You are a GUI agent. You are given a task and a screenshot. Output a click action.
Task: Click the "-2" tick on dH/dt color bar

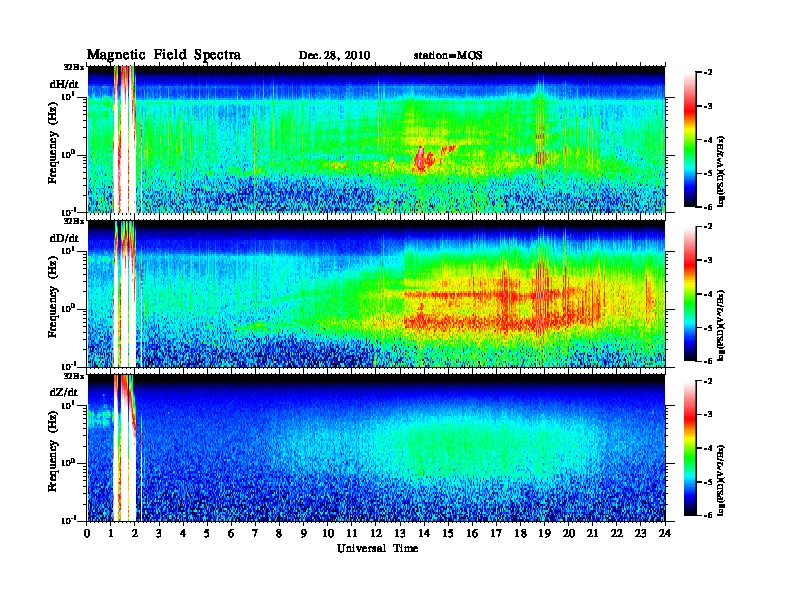coord(708,73)
